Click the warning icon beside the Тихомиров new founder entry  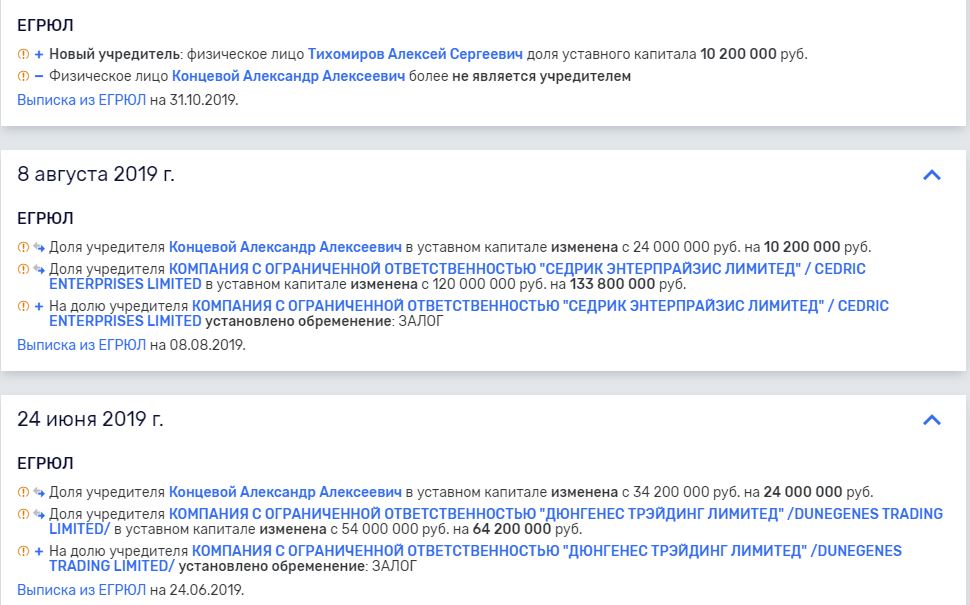(x=23, y=54)
